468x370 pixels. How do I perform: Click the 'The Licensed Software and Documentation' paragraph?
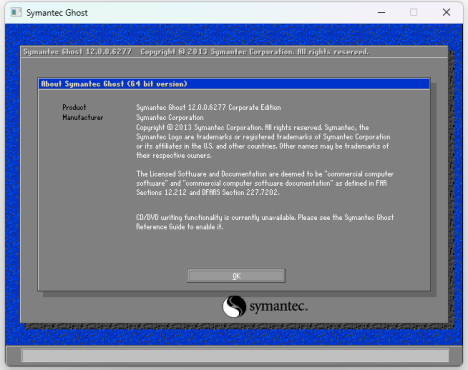coord(265,183)
